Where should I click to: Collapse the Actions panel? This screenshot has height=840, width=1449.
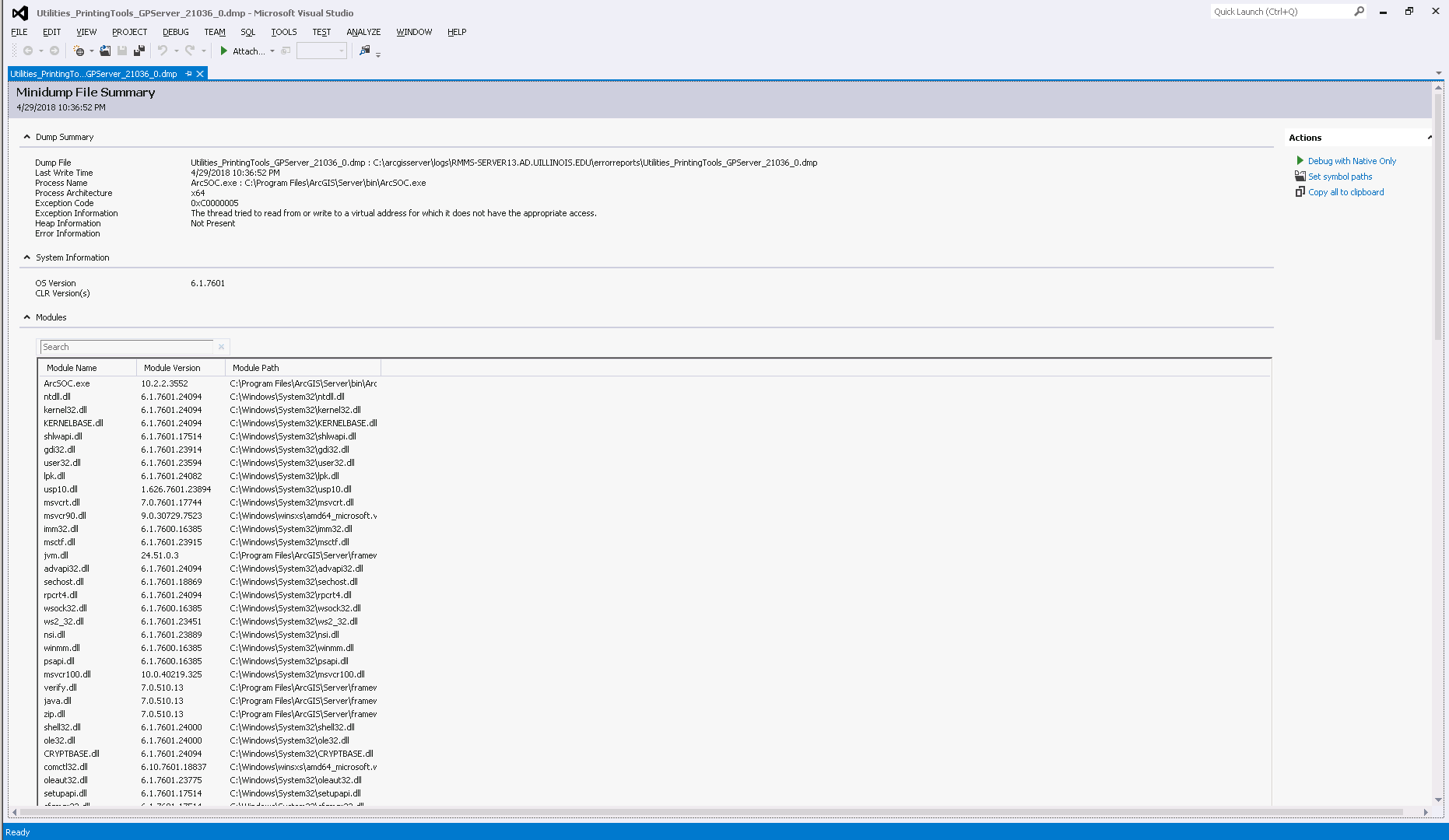[1429, 138]
